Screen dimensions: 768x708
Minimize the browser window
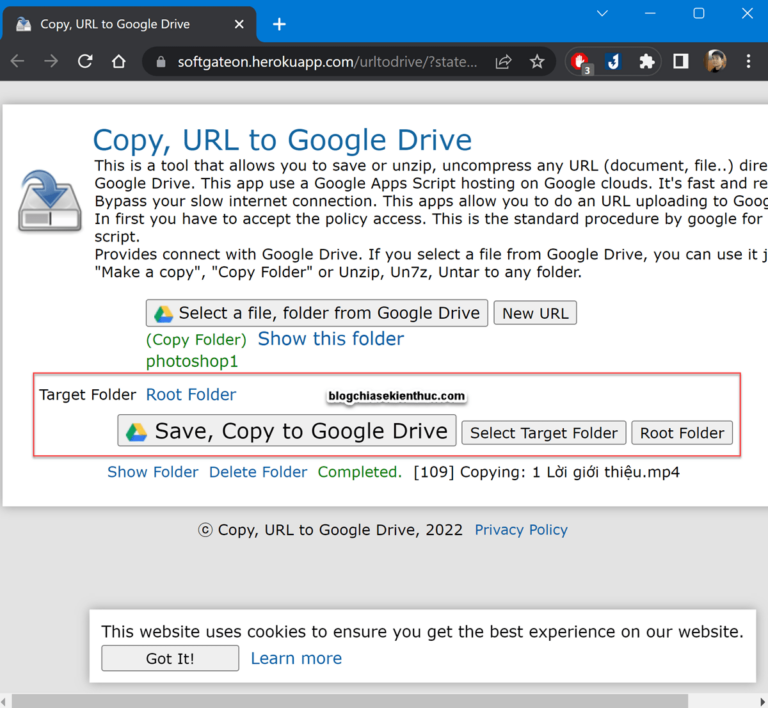coord(650,13)
